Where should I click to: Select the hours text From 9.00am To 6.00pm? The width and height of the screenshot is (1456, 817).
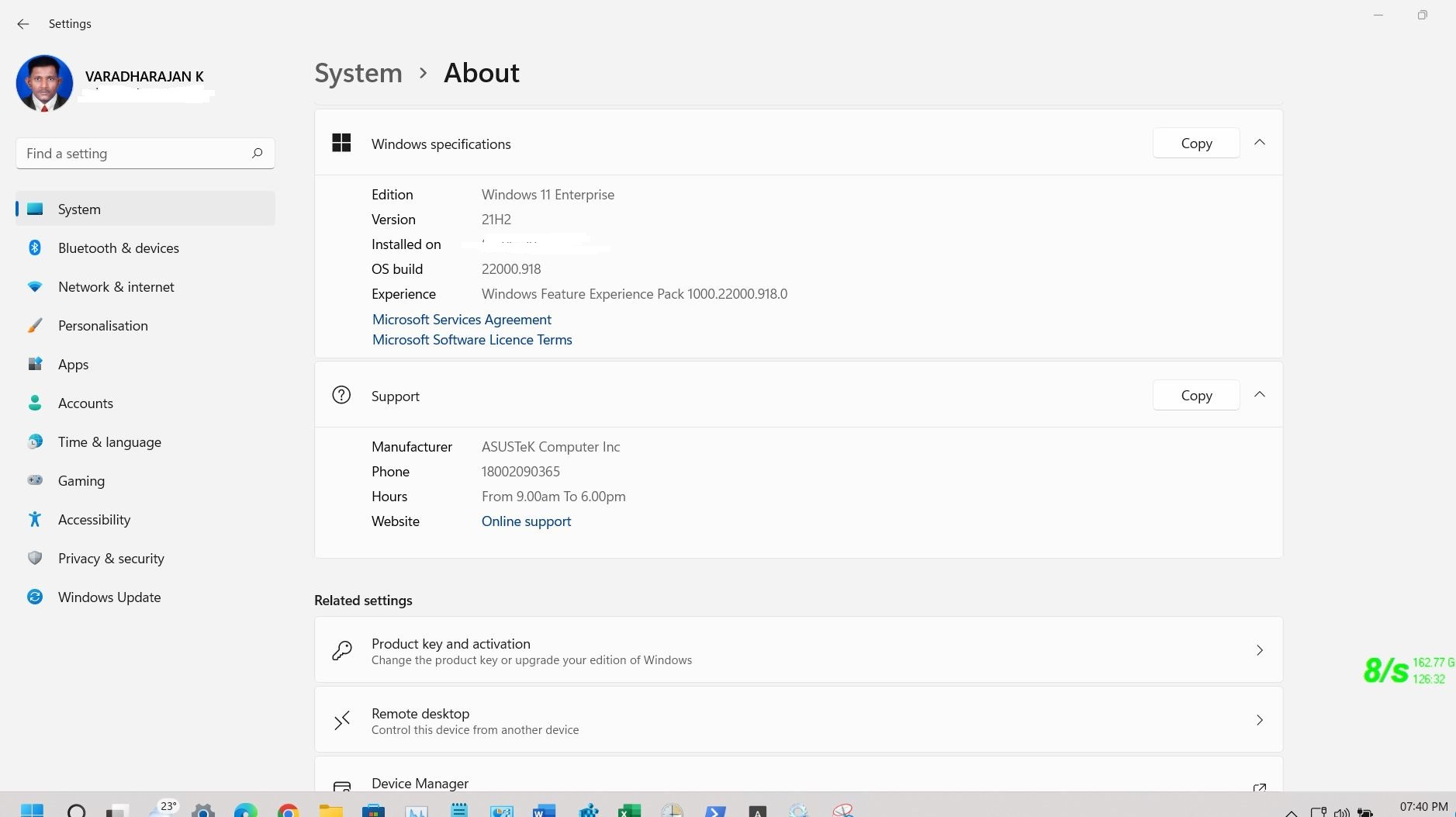(553, 497)
